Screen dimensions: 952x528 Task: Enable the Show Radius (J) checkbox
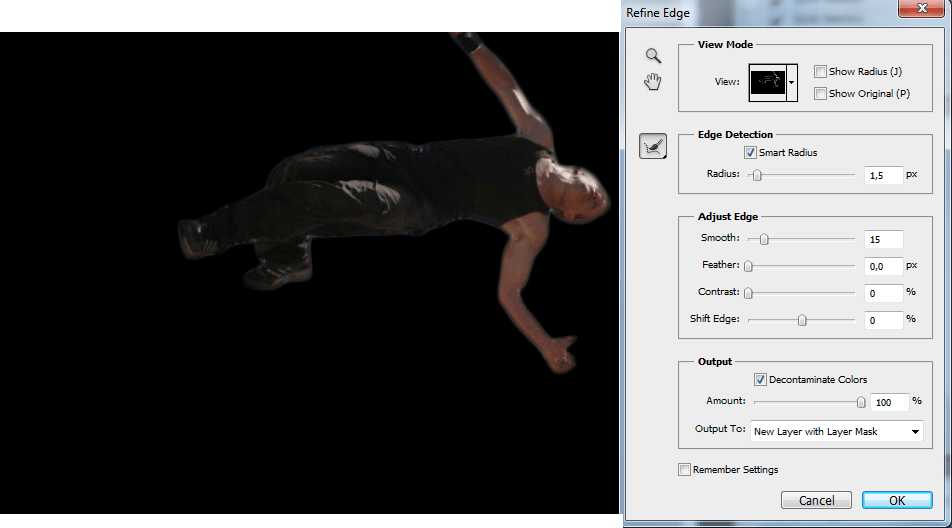[x=820, y=72]
